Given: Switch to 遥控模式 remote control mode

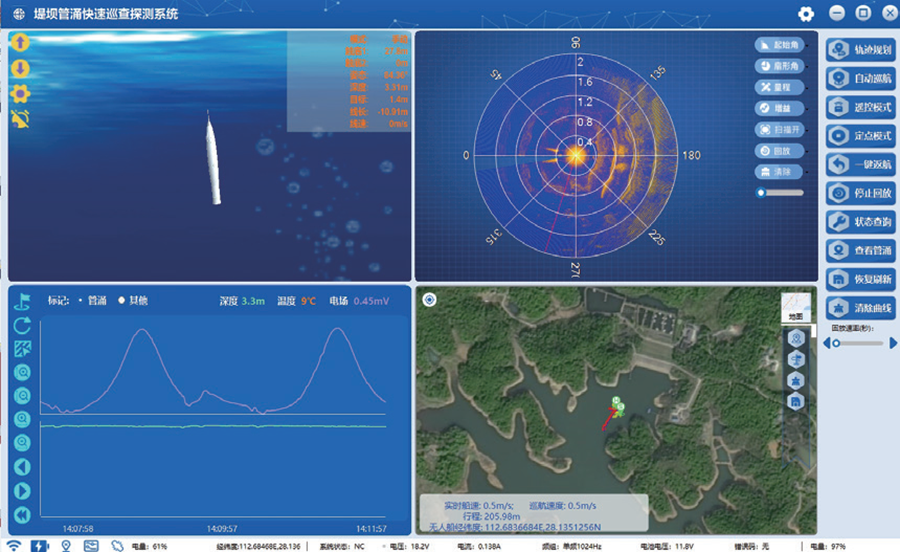Looking at the screenshot, I should click(860, 106).
